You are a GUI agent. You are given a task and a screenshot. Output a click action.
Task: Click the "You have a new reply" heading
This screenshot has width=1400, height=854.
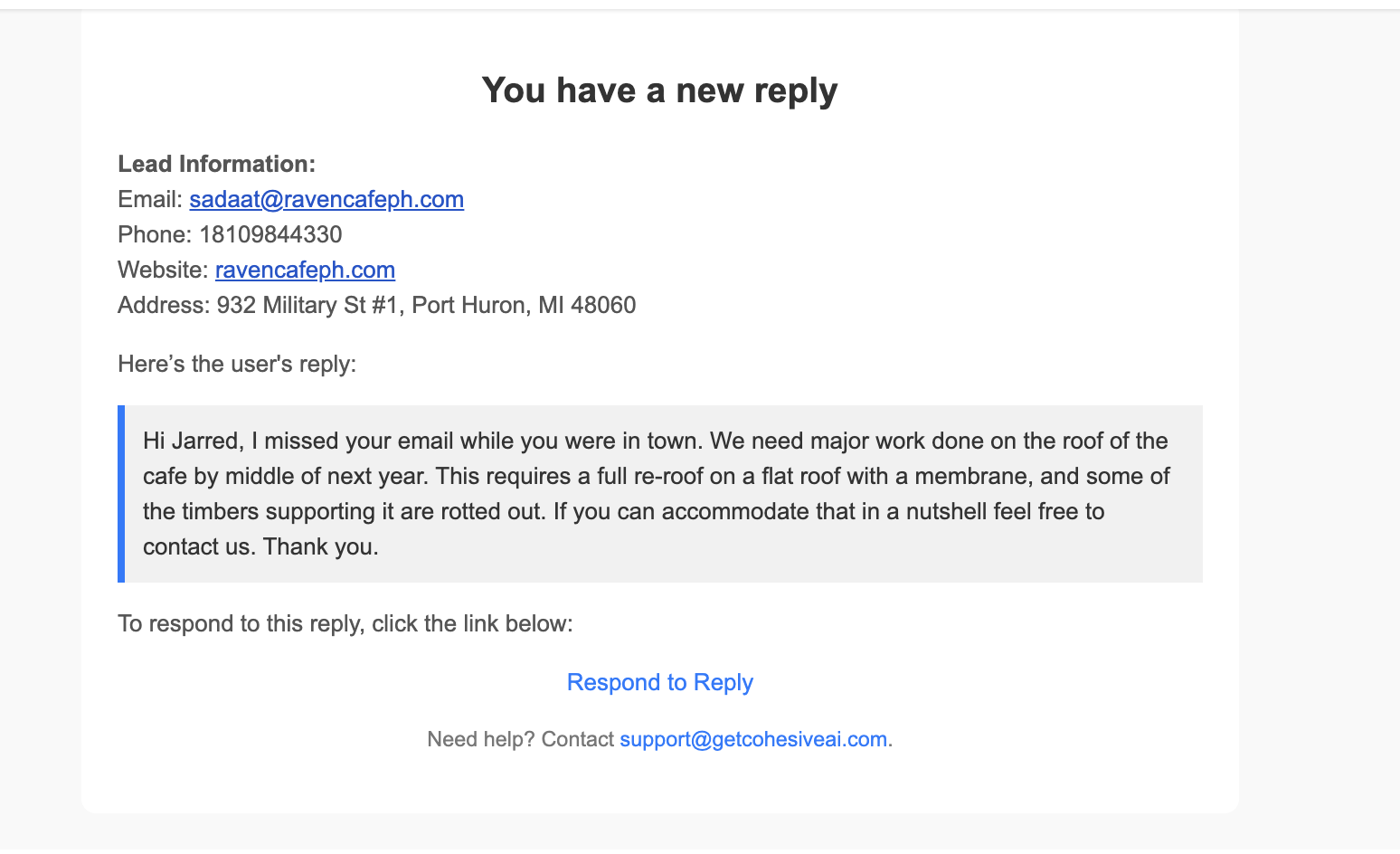click(x=659, y=90)
